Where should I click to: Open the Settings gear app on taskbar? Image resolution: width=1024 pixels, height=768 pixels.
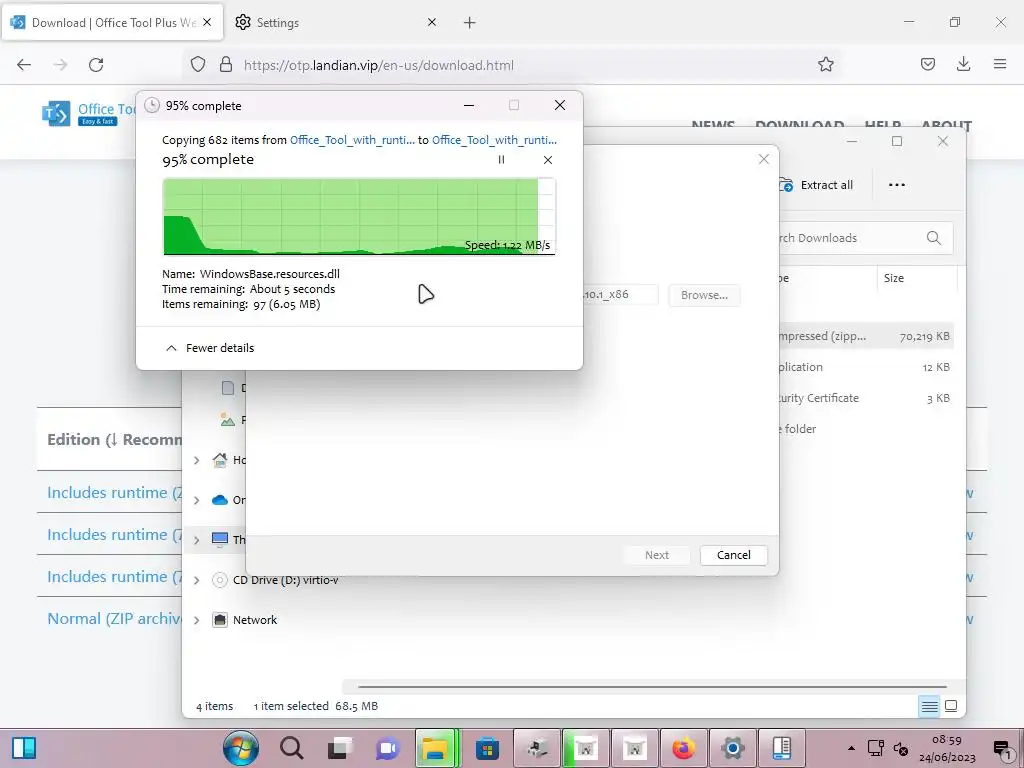click(733, 748)
